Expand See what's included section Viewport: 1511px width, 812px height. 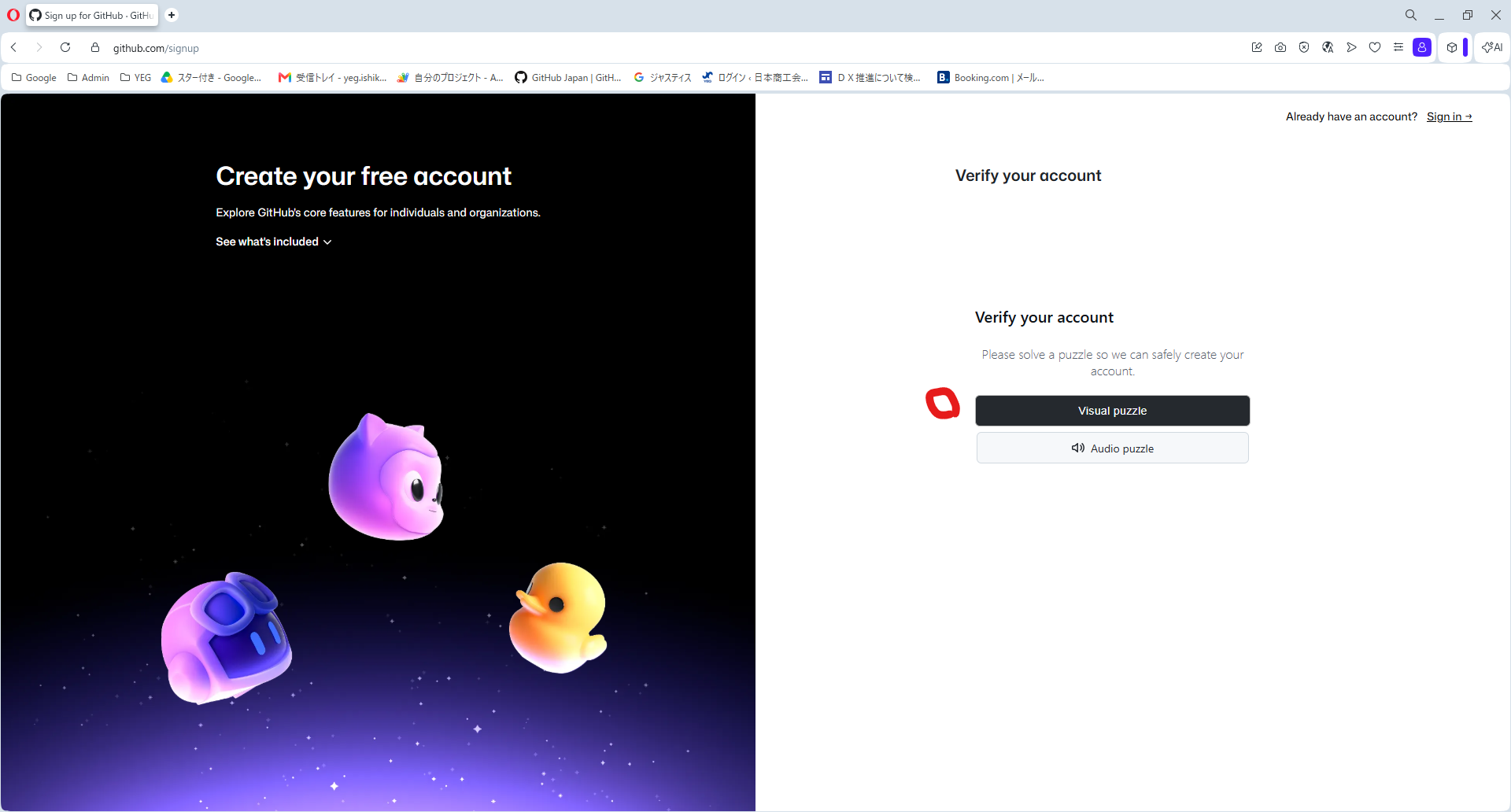point(274,242)
